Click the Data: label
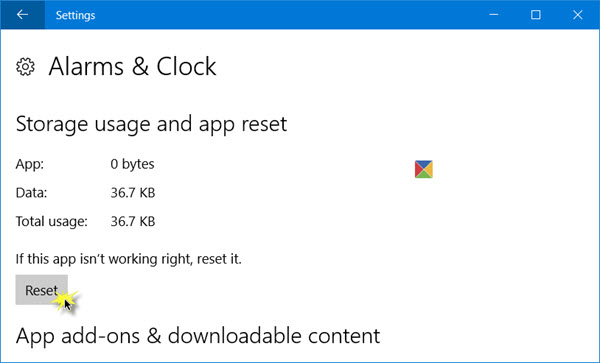The width and height of the screenshot is (600, 363). [31, 193]
